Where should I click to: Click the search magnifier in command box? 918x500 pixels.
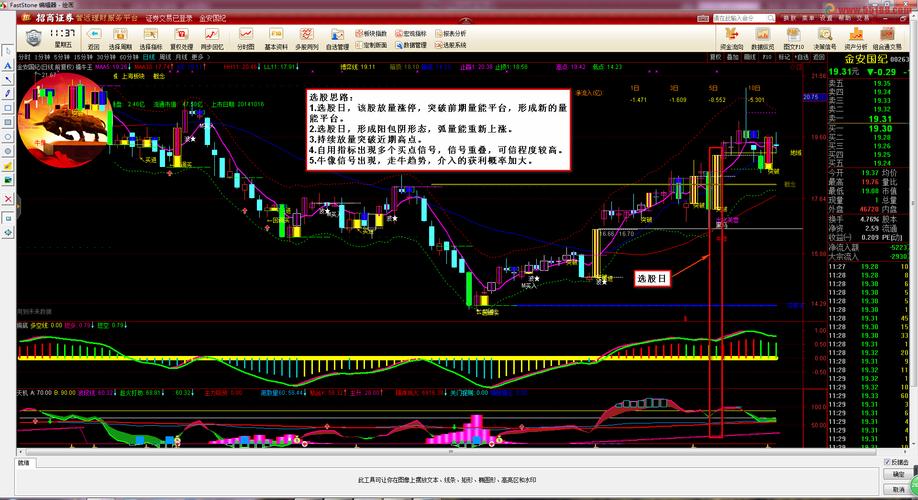pos(771,18)
